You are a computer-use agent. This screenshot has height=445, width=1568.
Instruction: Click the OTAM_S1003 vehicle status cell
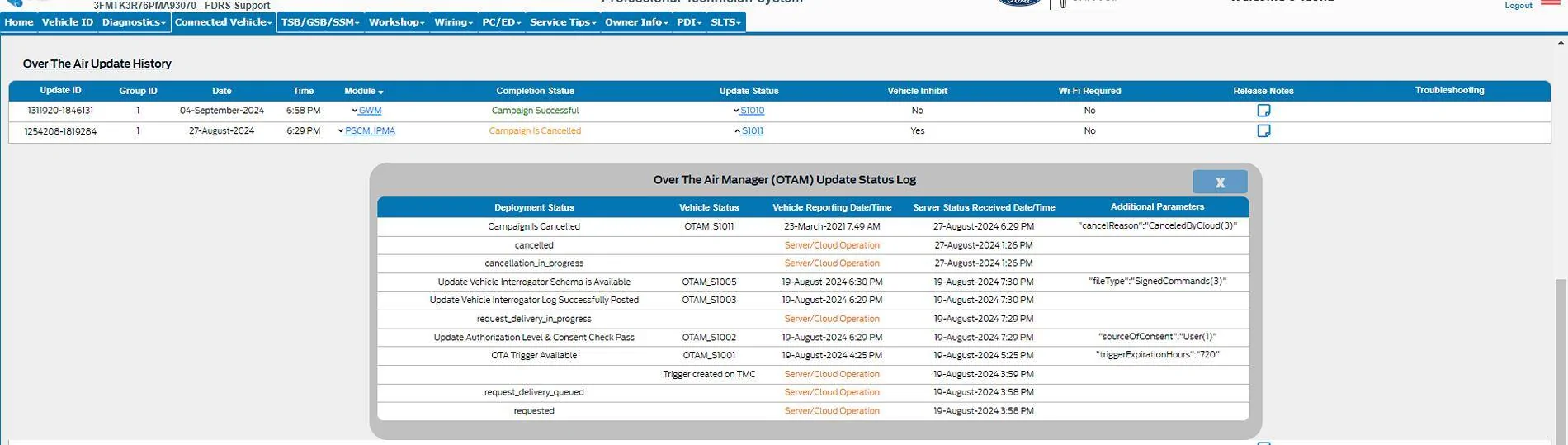pyautogui.click(x=709, y=300)
